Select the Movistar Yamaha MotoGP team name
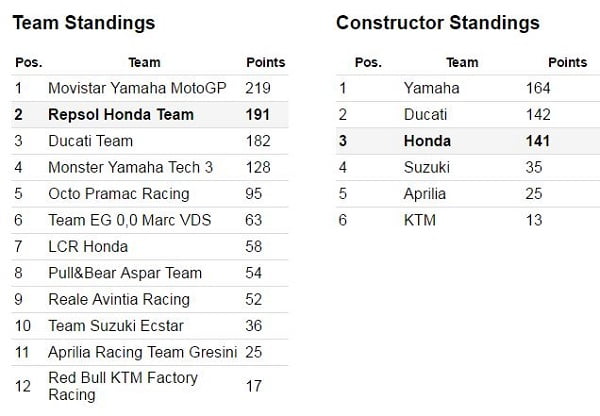600x416 pixels. click(x=136, y=88)
